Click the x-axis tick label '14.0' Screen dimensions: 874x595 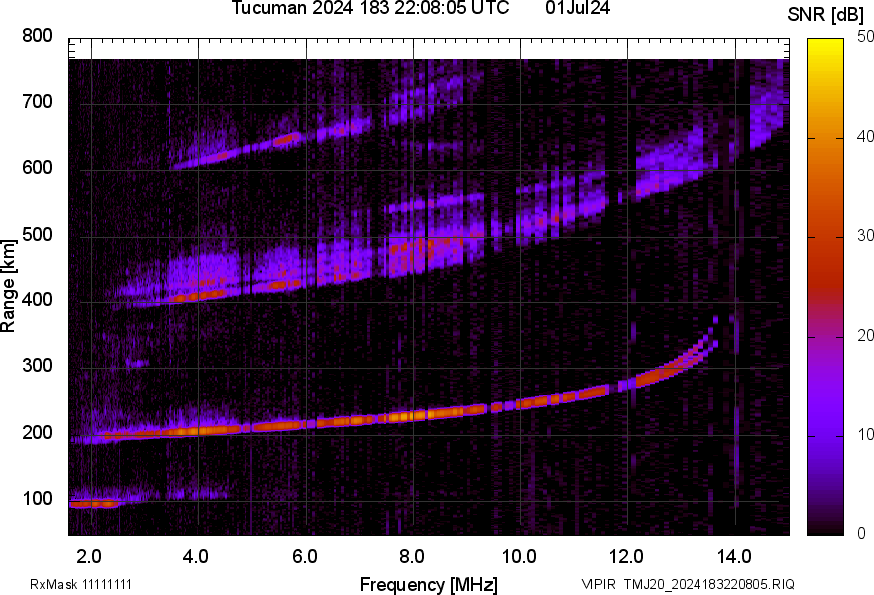click(734, 557)
